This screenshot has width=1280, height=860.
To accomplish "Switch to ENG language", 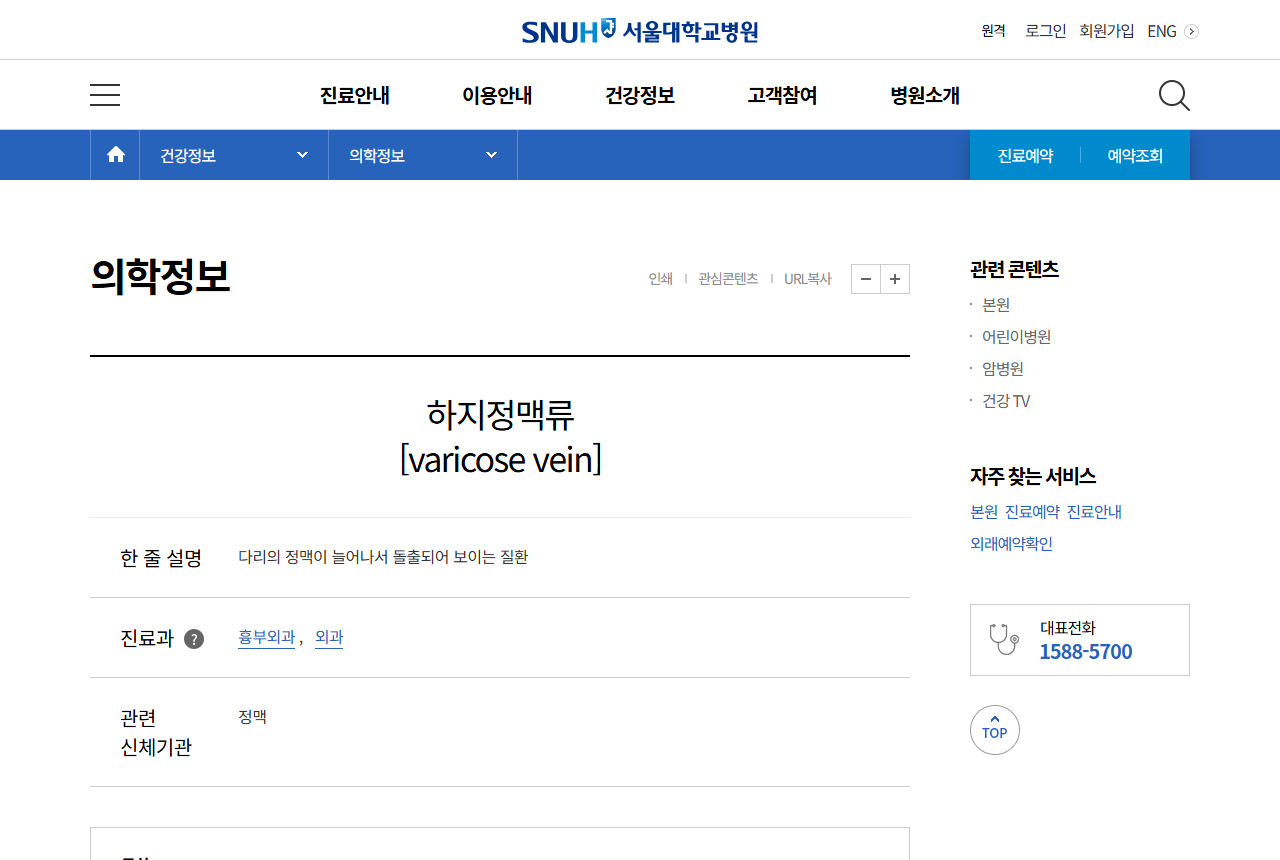I will (1162, 31).
